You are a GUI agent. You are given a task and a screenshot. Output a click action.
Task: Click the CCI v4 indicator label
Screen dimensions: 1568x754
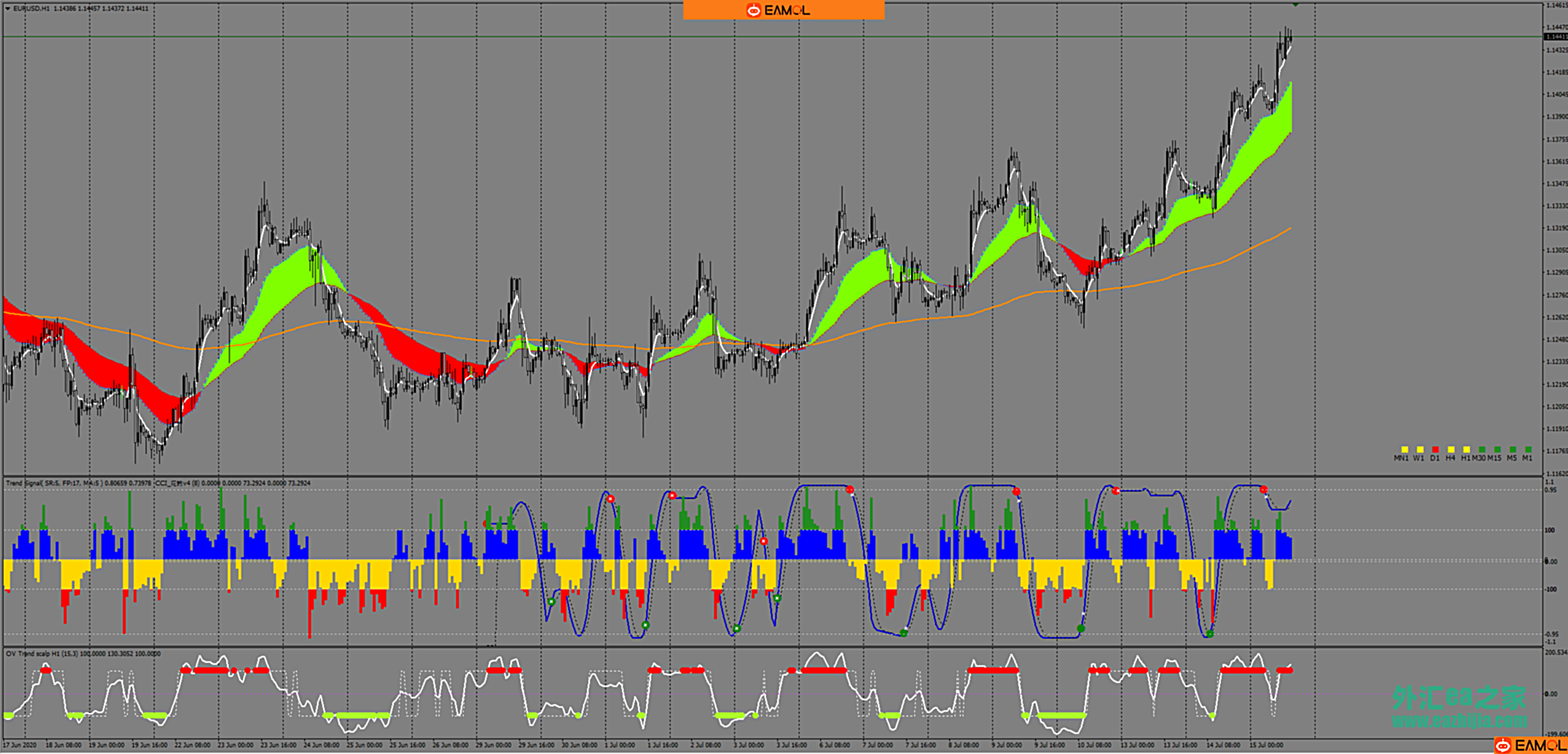coord(178,483)
